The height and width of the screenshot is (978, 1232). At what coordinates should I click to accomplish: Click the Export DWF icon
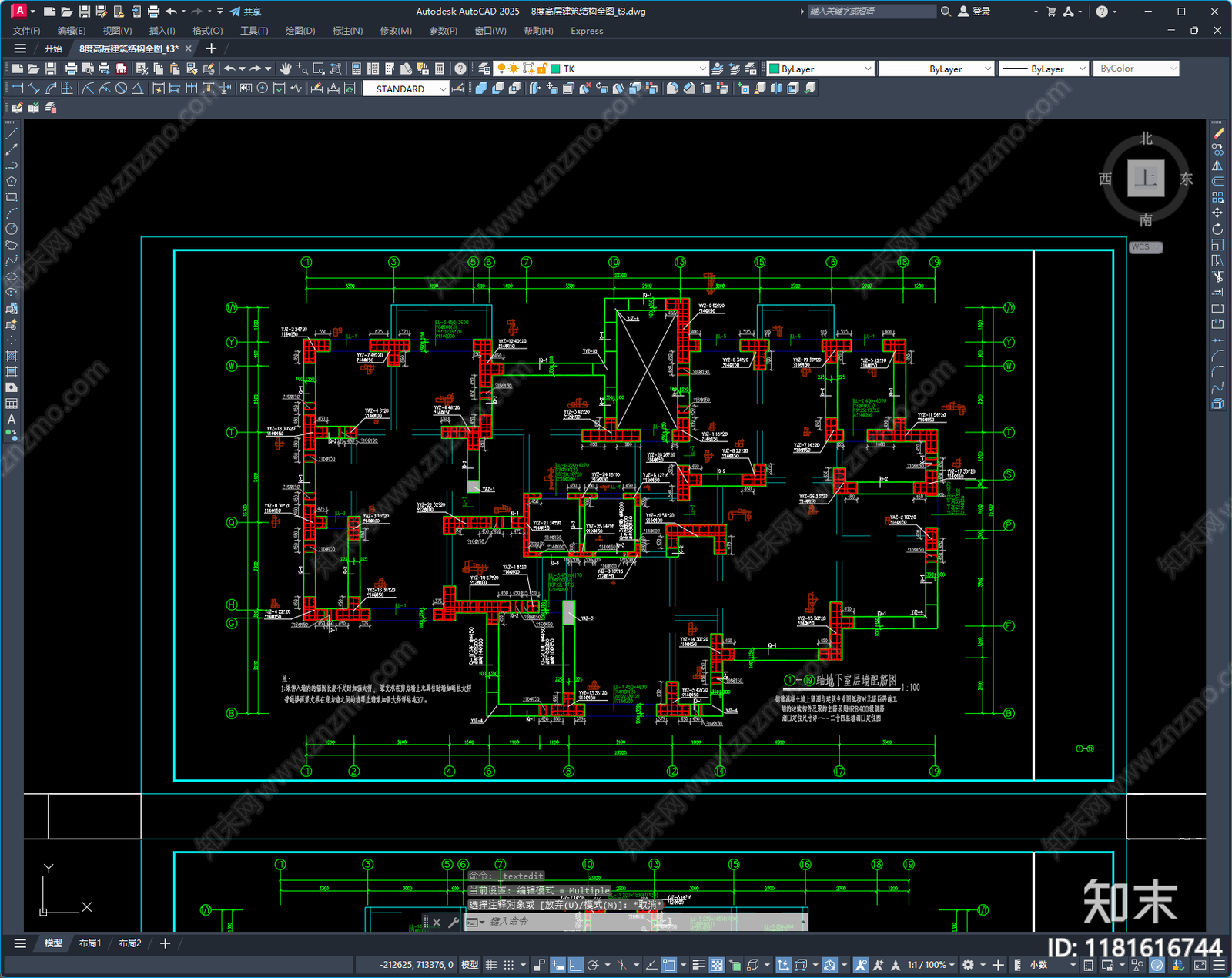pyautogui.click(x=122, y=69)
